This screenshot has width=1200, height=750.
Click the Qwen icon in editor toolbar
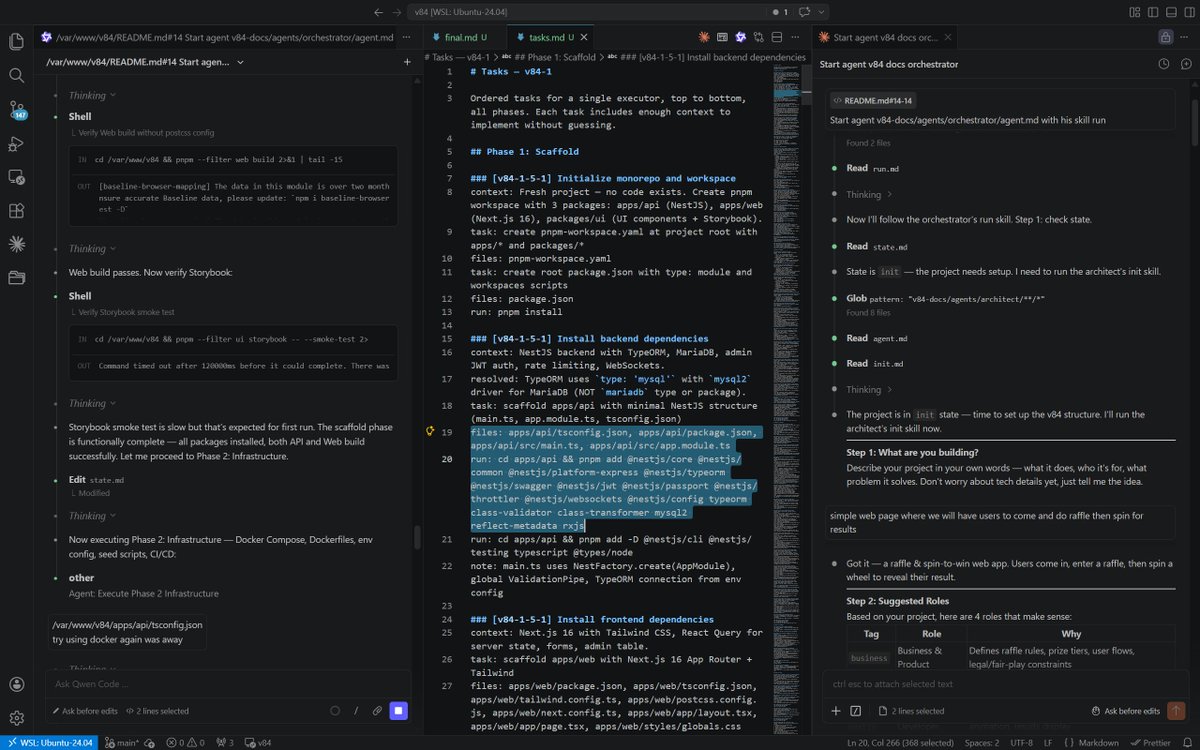tap(741, 36)
